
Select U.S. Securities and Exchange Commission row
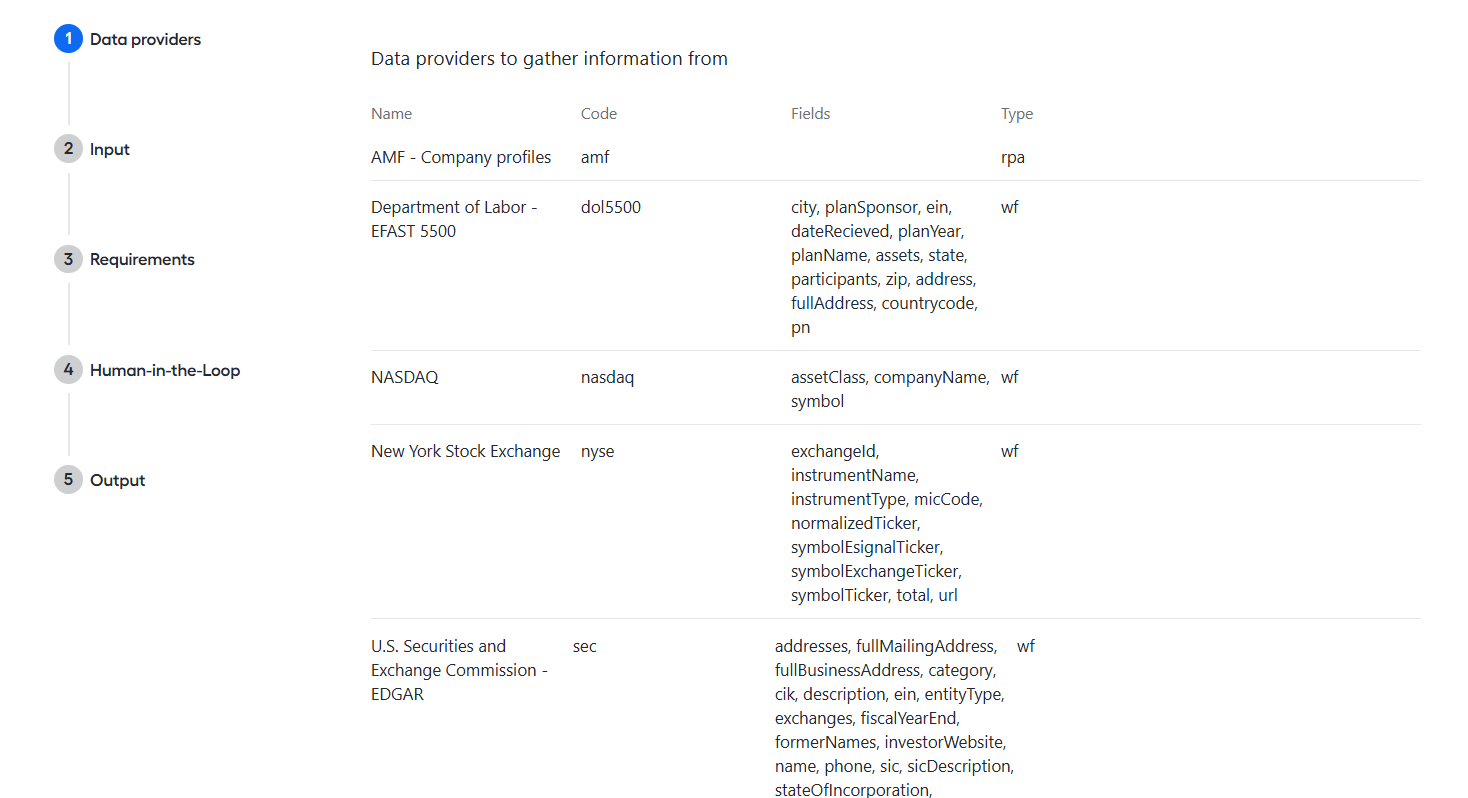[895, 709]
